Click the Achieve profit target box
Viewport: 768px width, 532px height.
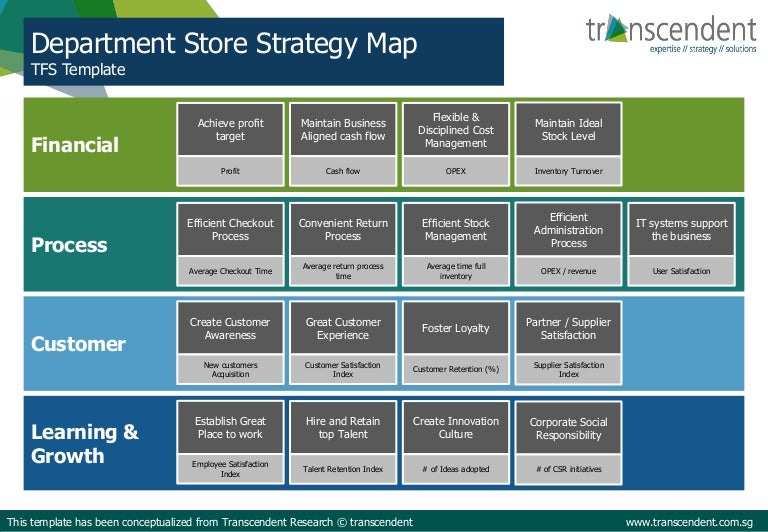(x=230, y=130)
